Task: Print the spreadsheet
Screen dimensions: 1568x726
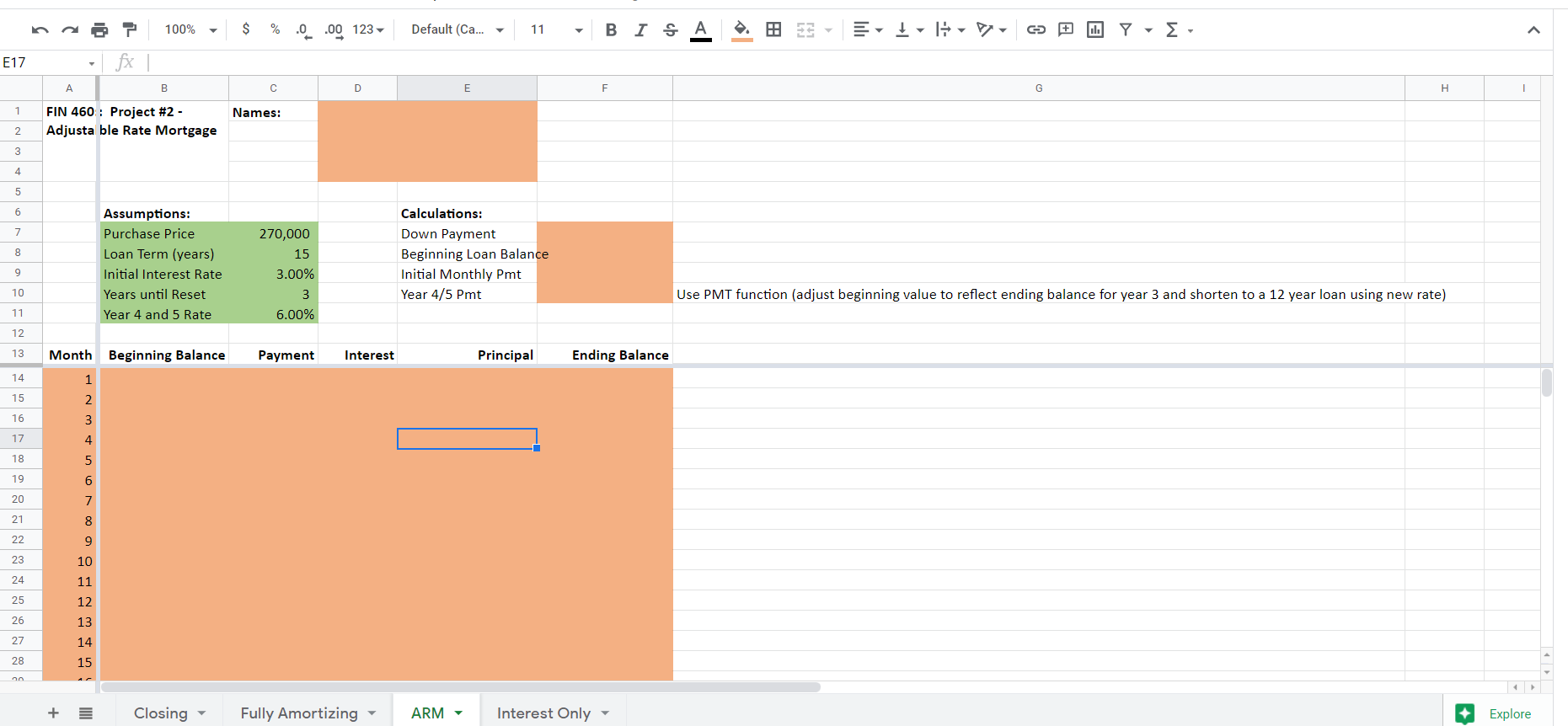Action: 99,30
